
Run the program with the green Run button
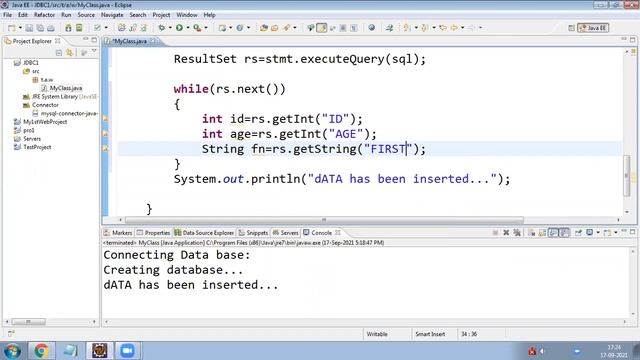coord(179,28)
